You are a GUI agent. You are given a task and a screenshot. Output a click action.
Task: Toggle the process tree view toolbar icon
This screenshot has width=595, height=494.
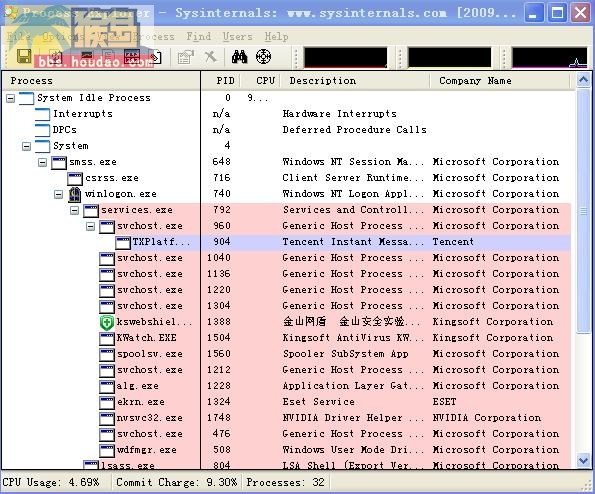coord(109,57)
